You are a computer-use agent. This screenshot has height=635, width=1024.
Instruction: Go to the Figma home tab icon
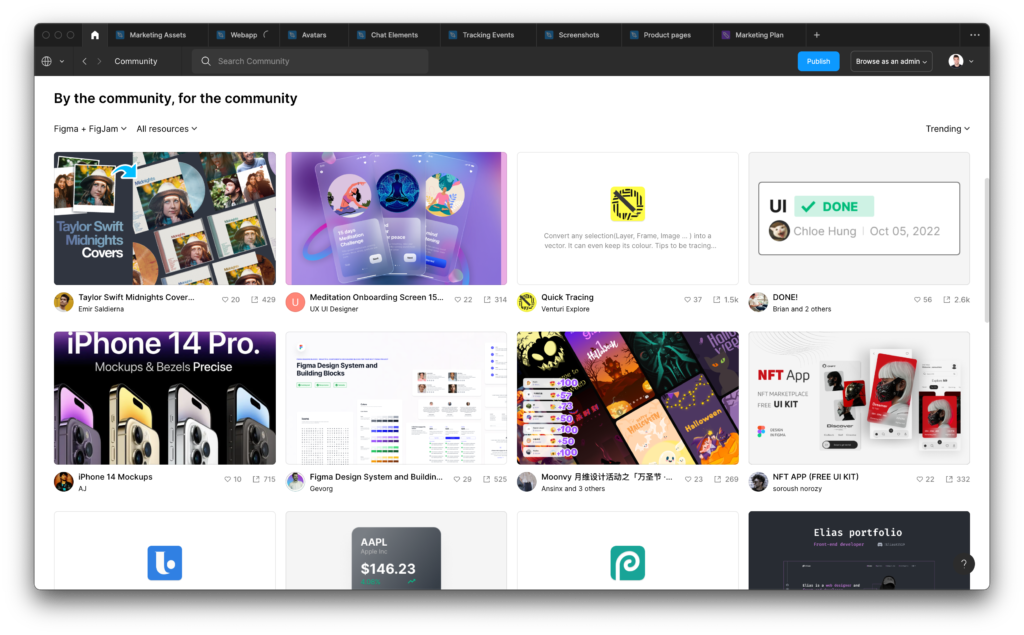pos(95,35)
